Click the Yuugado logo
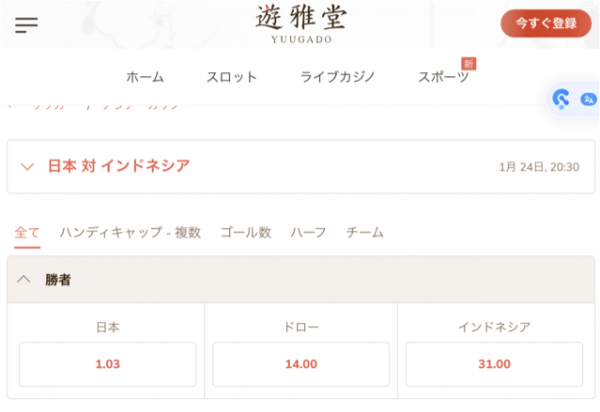The height and width of the screenshot is (412, 600). (301, 24)
